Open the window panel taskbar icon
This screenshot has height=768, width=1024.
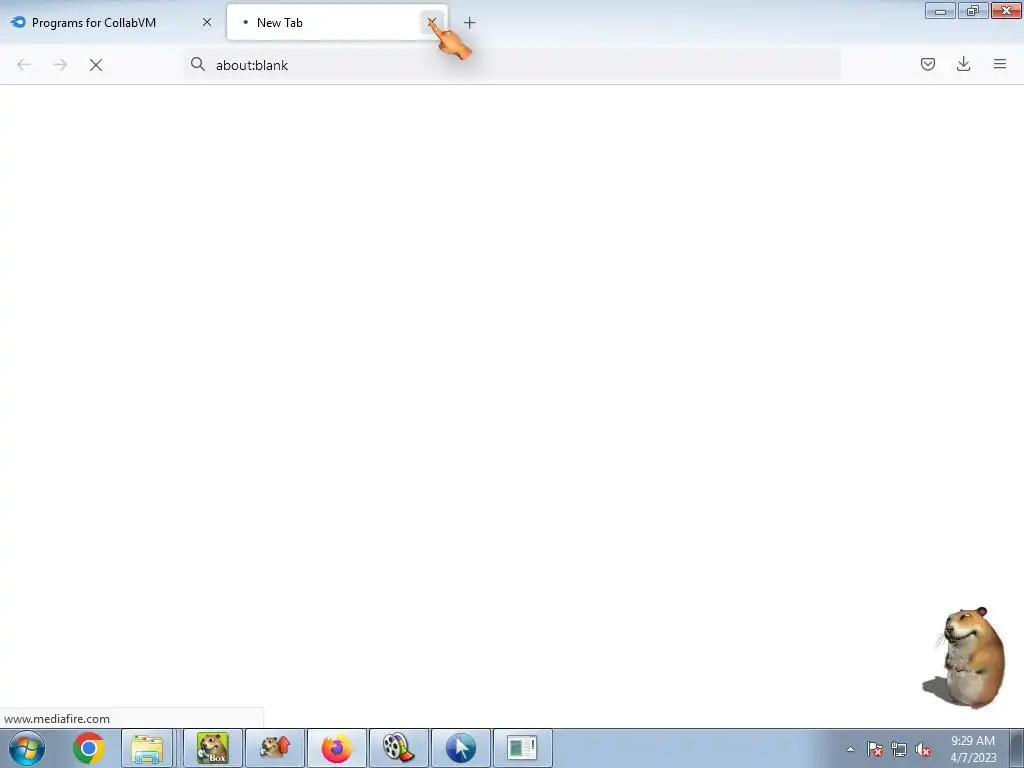pyautogui.click(x=522, y=748)
